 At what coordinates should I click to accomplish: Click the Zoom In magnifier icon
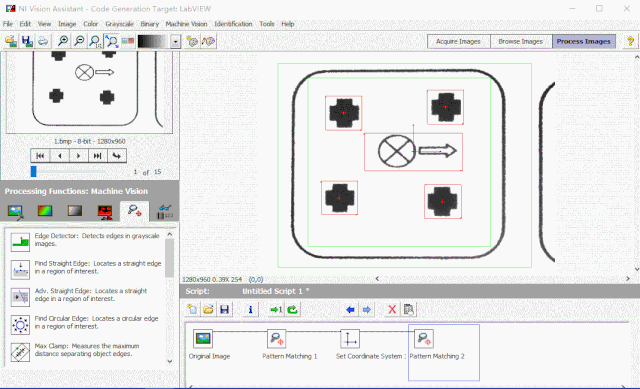click(x=63, y=41)
